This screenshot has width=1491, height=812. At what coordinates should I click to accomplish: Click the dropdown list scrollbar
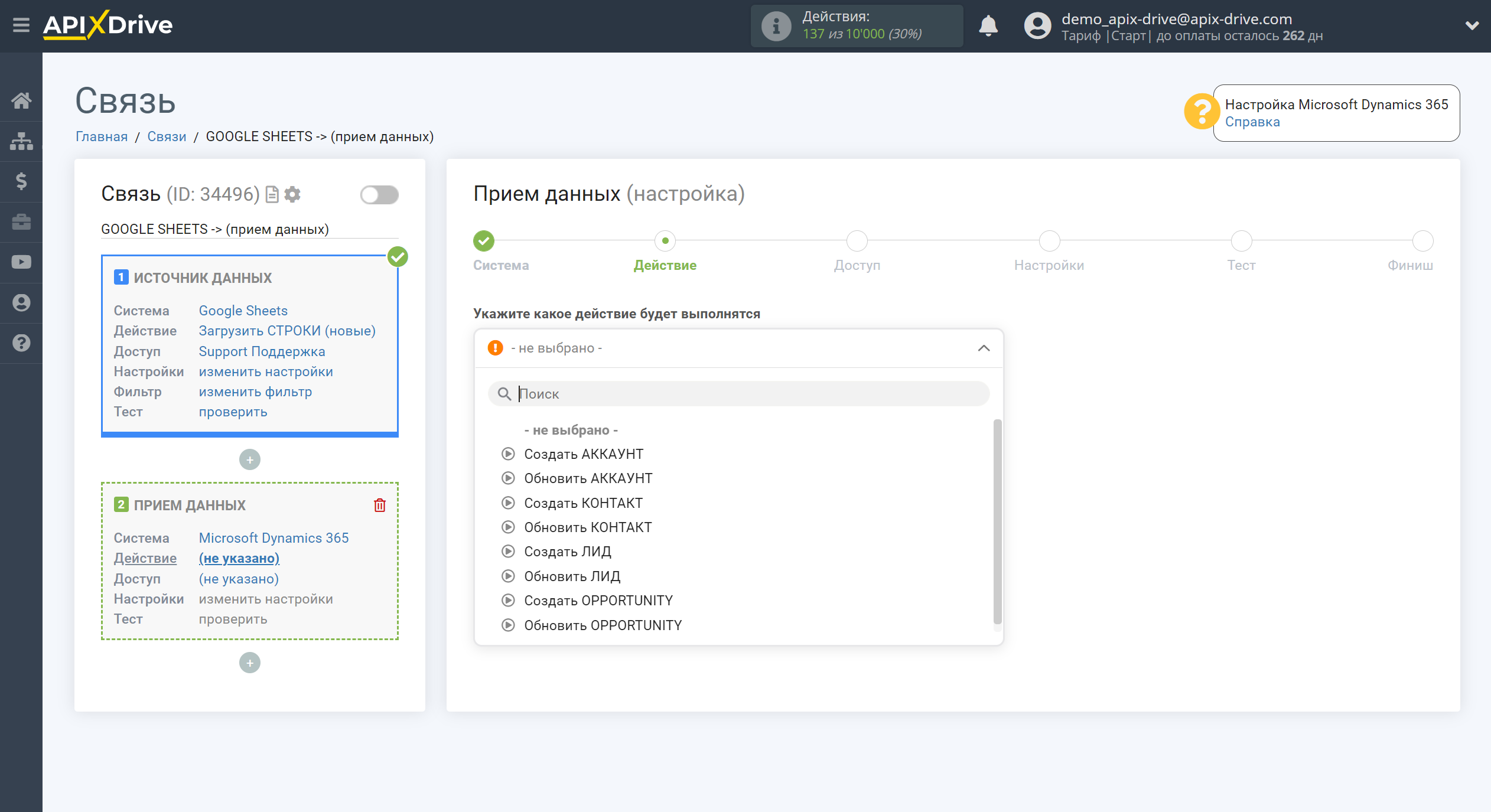pyautogui.click(x=997, y=521)
